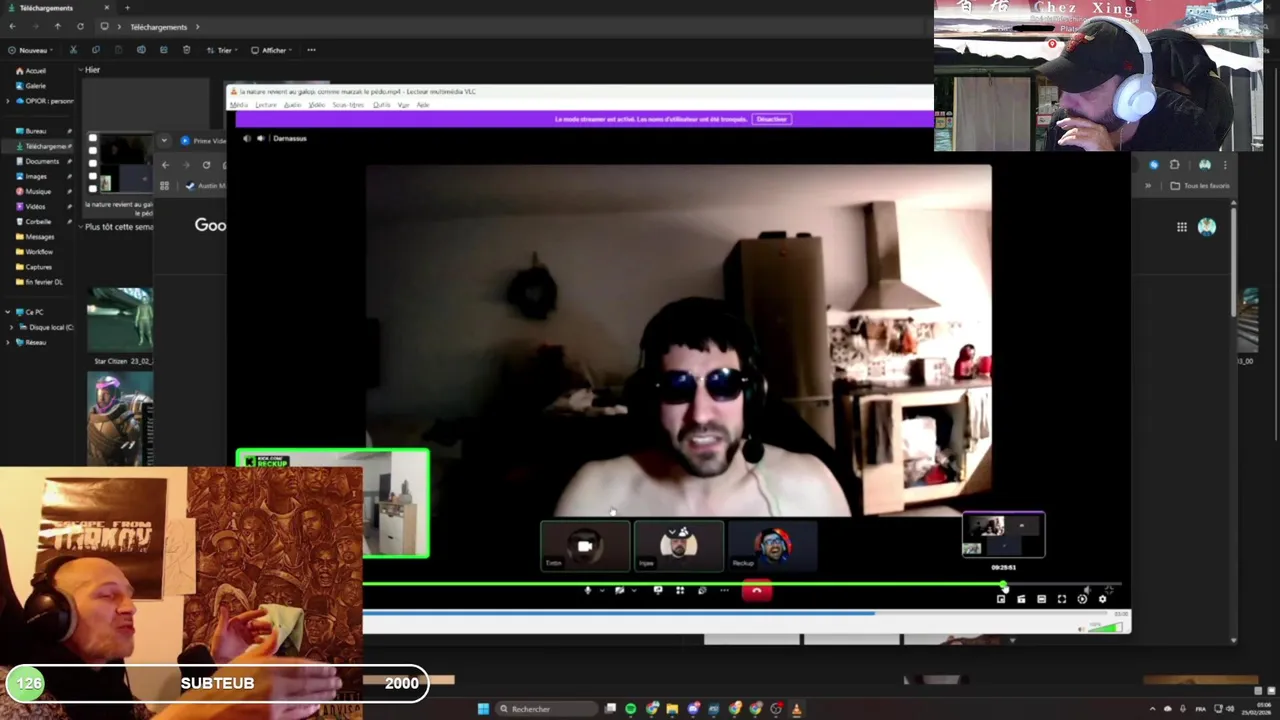Open the three-dot more options in Explorer toolbar
This screenshot has height=720, width=1280.
coord(311,50)
